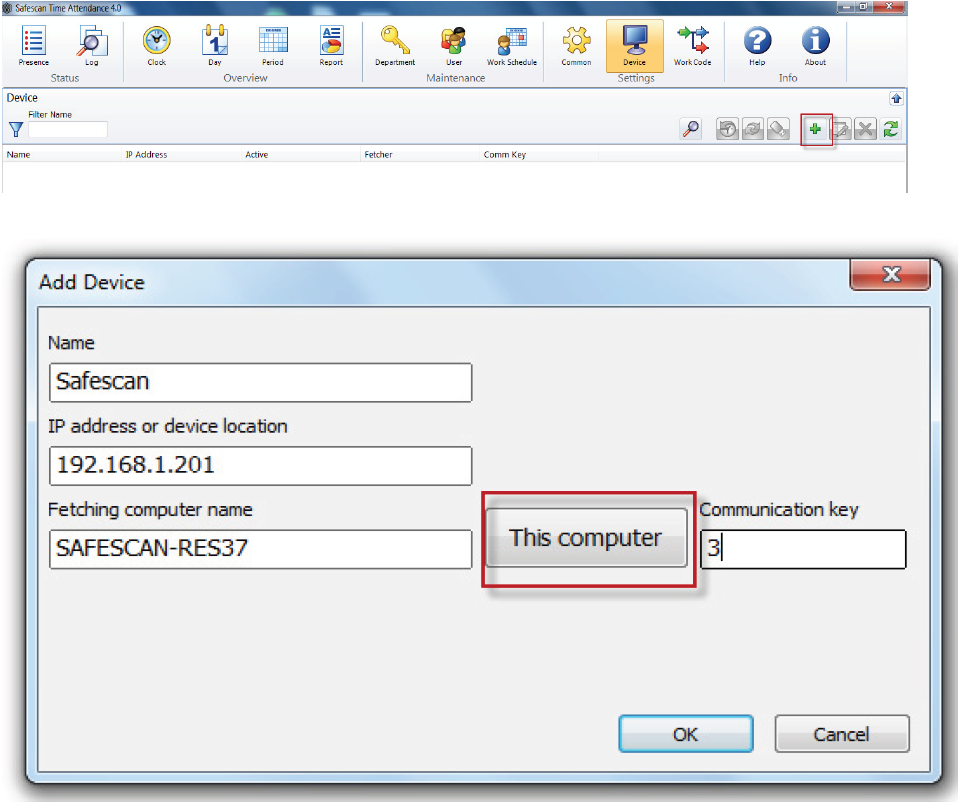Open Common settings
The width and height of the screenshot is (961, 806).
[576, 45]
